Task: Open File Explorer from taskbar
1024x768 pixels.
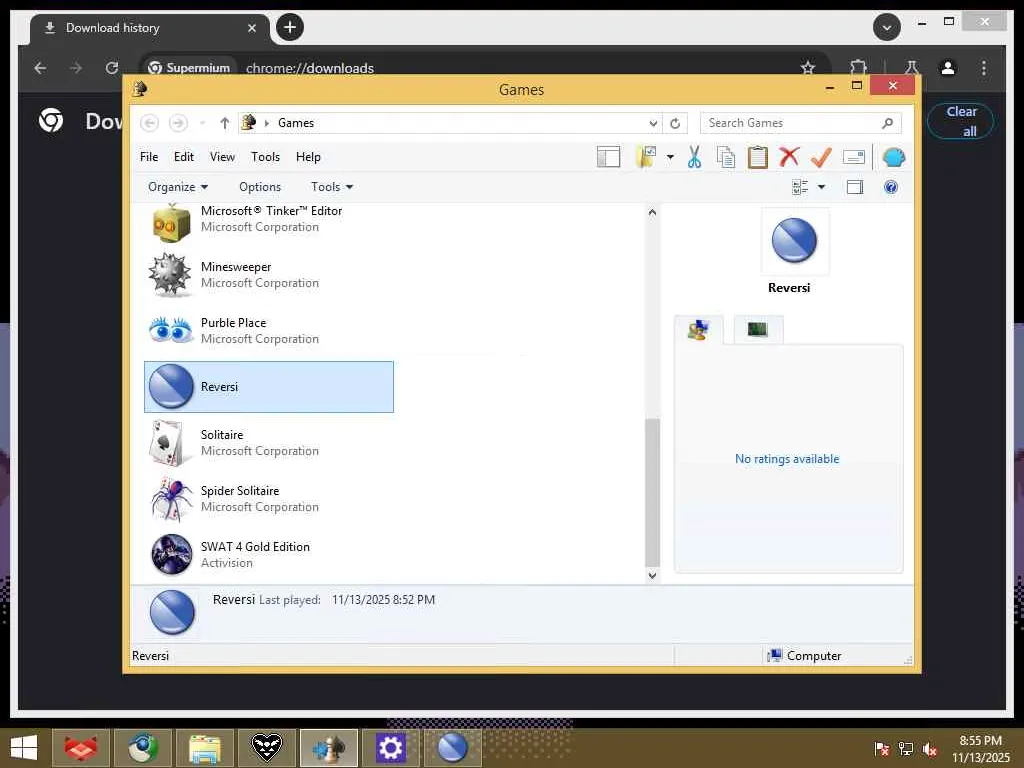Action: (204, 748)
